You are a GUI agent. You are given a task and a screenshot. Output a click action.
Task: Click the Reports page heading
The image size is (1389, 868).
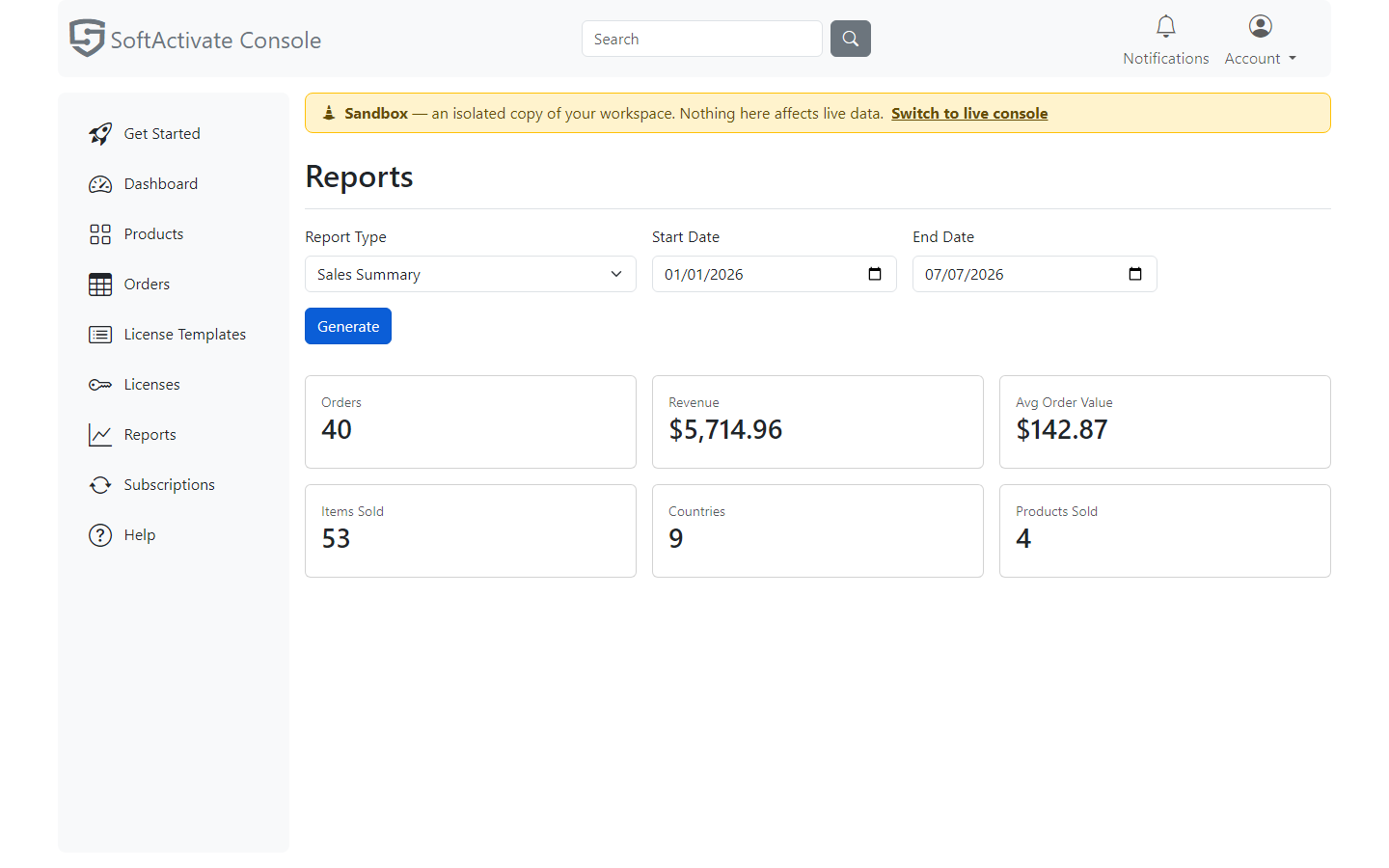point(359,176)
